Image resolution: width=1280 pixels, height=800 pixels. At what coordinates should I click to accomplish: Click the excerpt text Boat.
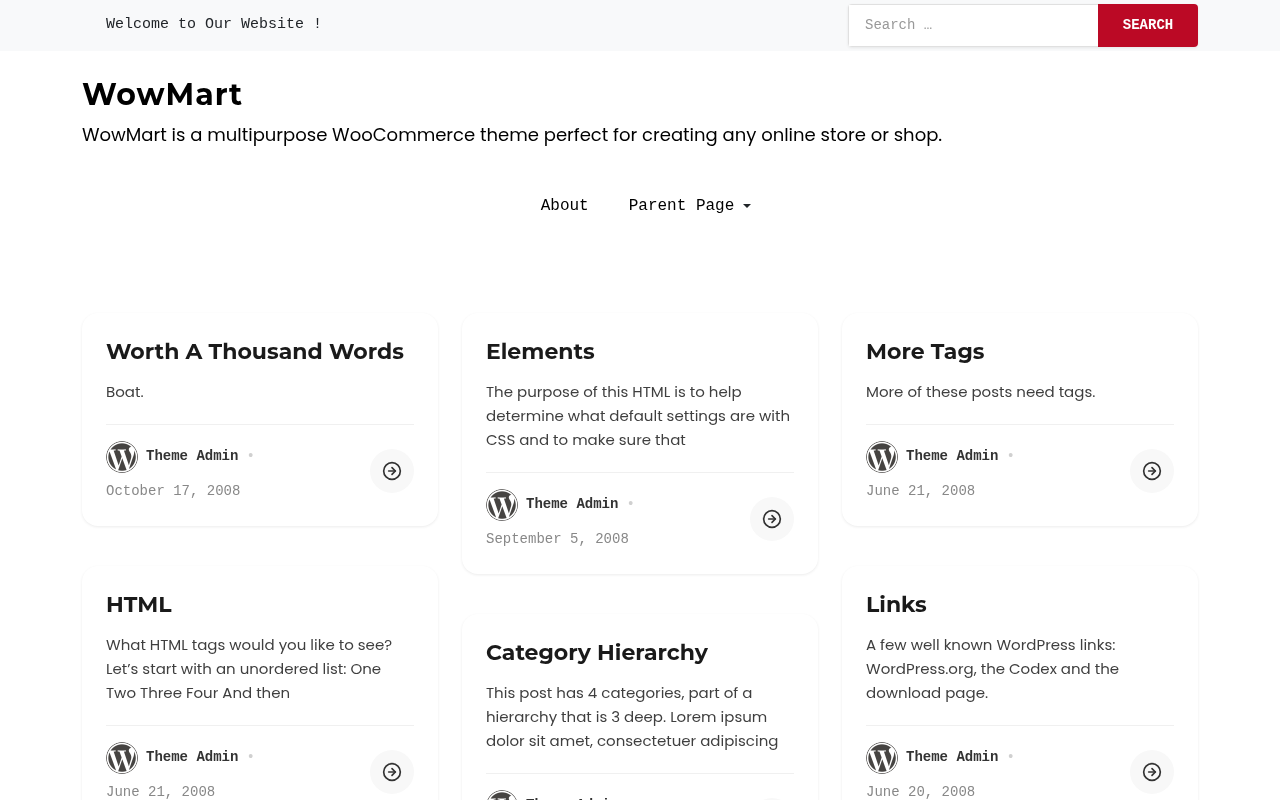(x=125, y=392)
